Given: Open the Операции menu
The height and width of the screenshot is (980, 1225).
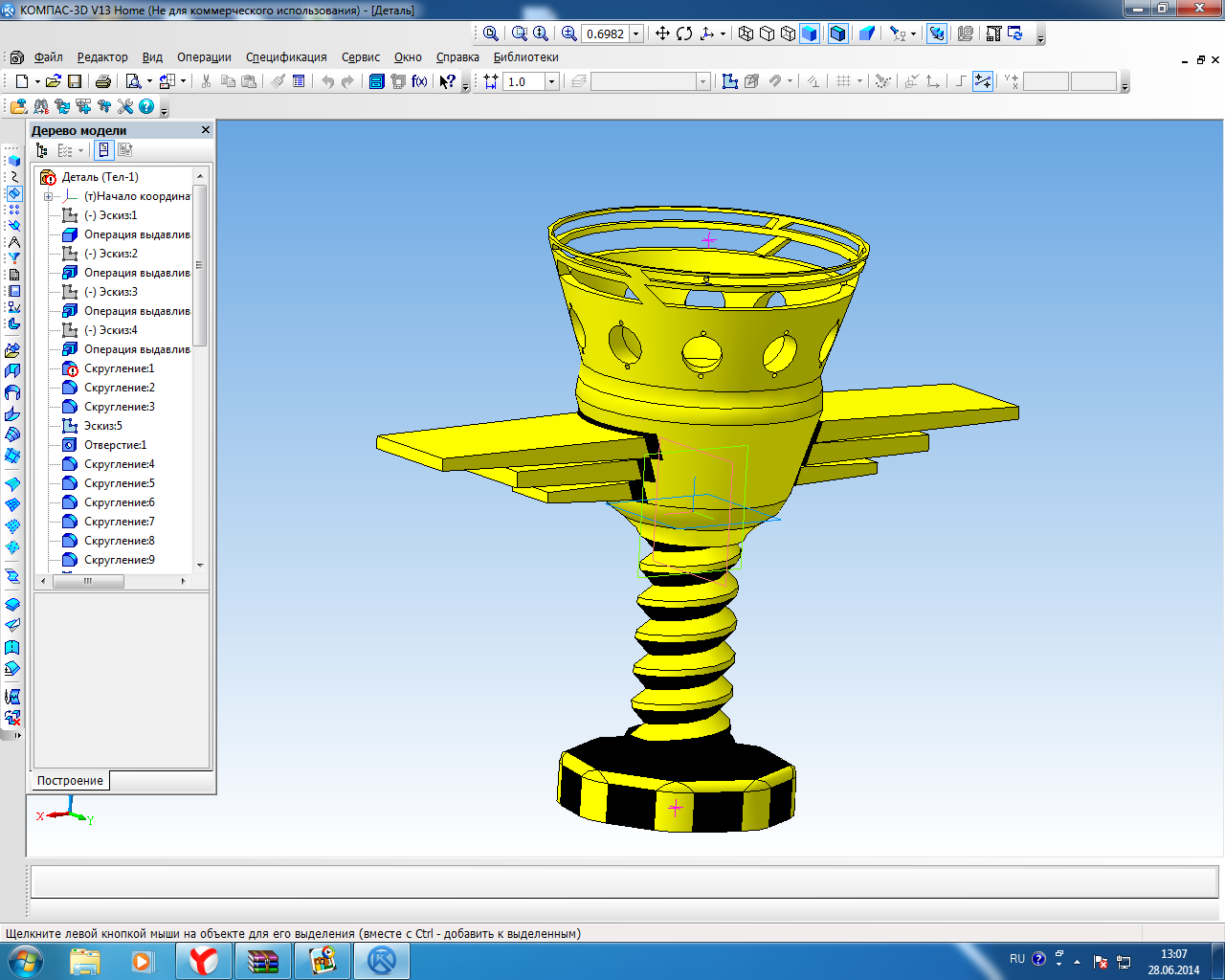Looking at the screenshot, I should tap(204, 57).
